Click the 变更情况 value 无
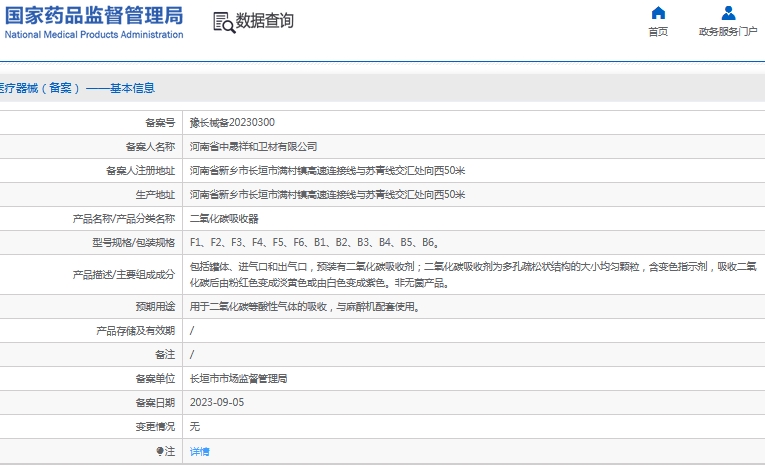 point(195,426)
